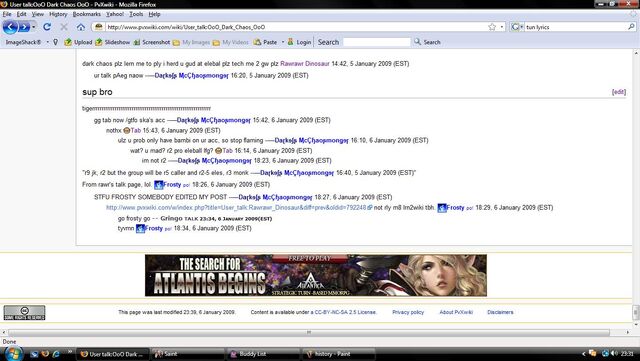Click the Tab user link at 16:14
This screenshot has height=361, width=640.
[x=227, y=151]
